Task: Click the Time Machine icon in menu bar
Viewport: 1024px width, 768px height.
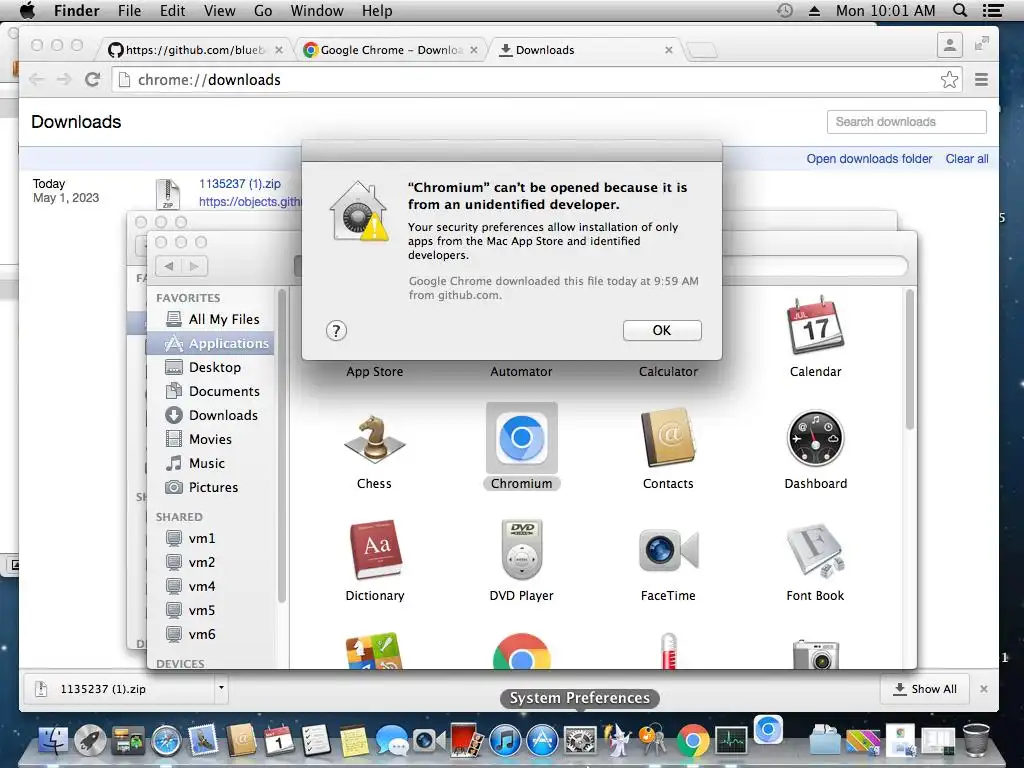Action: (x=785, y=10)
